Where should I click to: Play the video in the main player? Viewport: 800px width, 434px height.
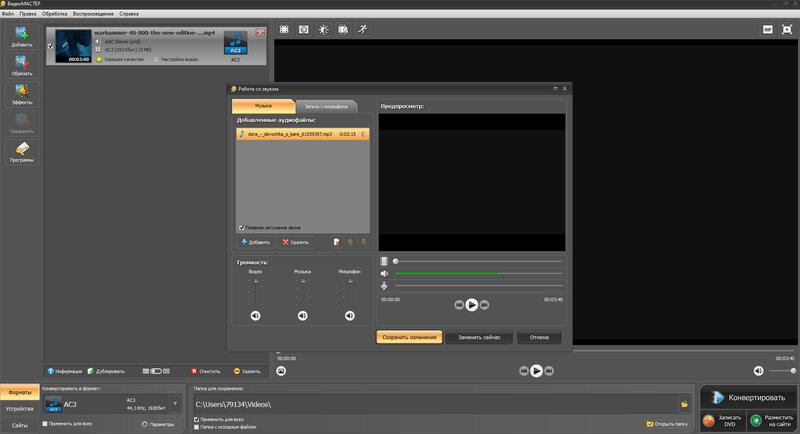tap(536, 371)
